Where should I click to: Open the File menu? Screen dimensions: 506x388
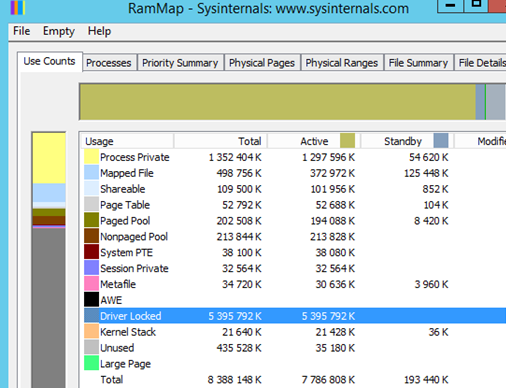point(22,31)
